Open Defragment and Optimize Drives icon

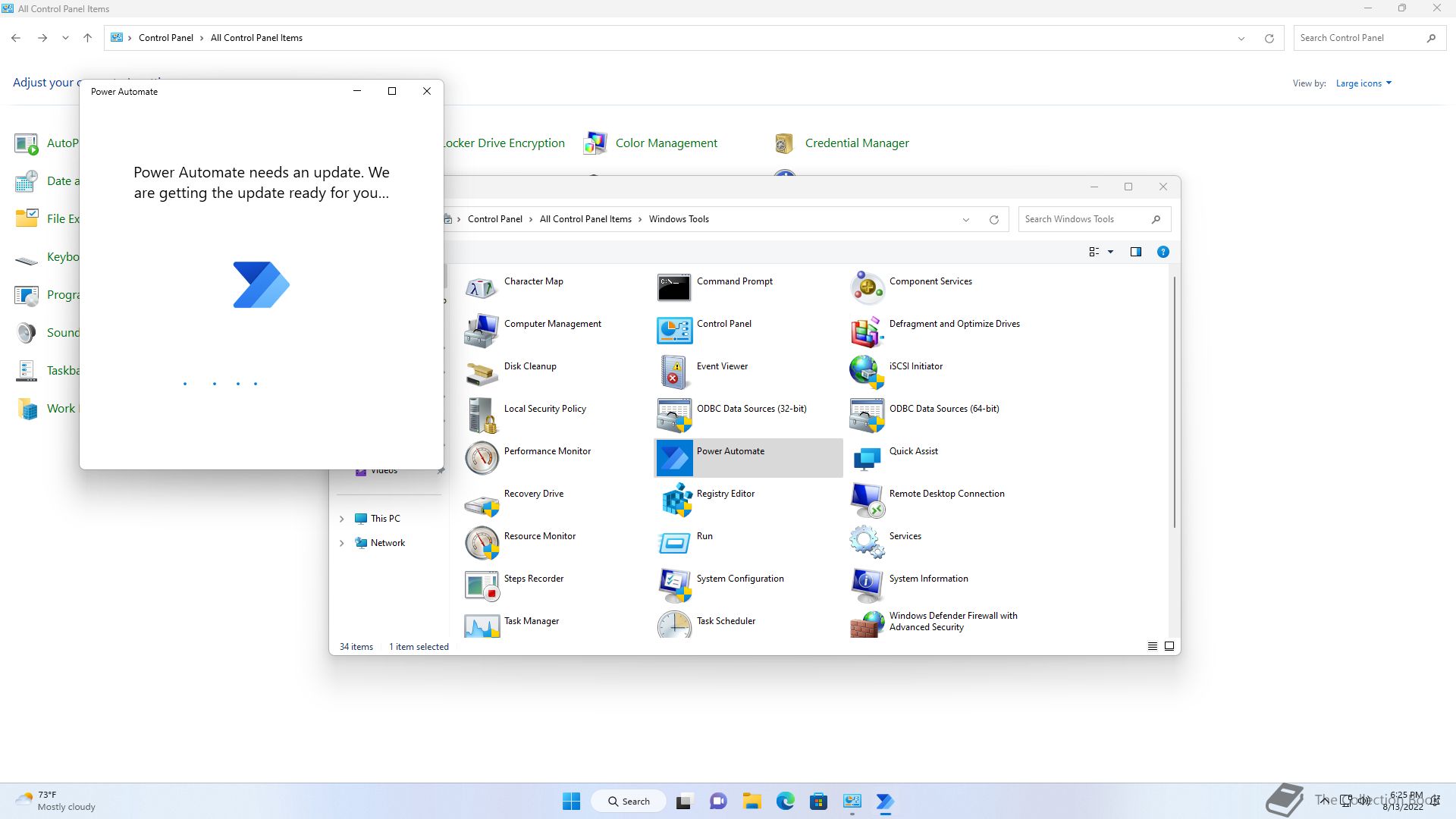pyautogui.click(x=867, y=330)
